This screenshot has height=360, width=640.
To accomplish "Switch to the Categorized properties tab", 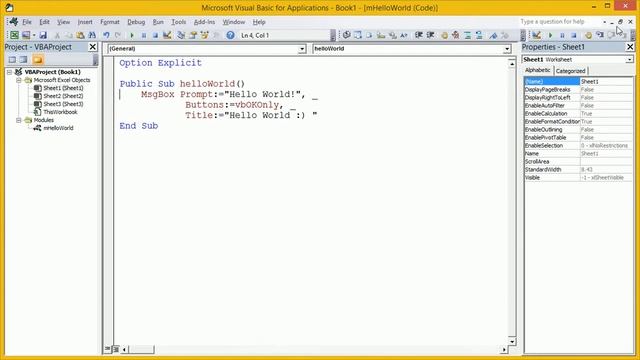I will pos(570,71).
